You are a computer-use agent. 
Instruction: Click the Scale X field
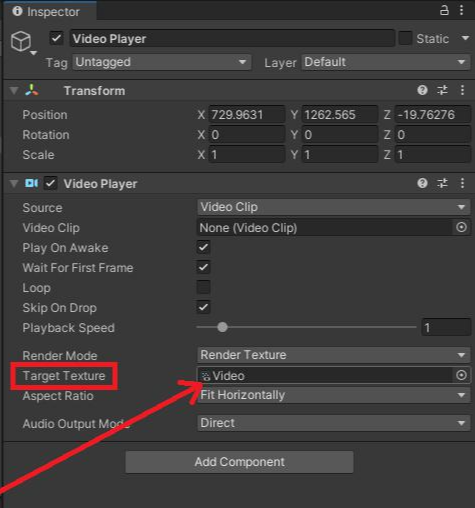pyautogui.click(x=247, y=155)
